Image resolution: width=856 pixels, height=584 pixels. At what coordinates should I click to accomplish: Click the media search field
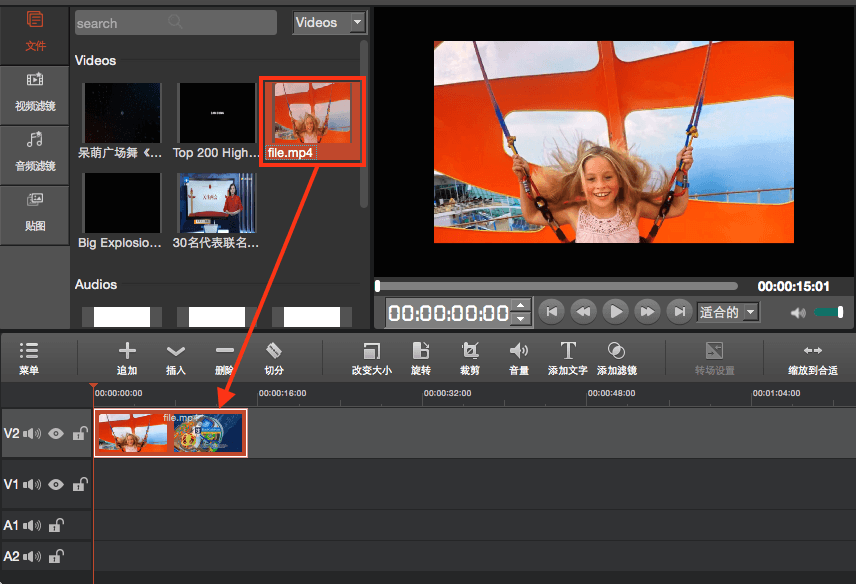(175, 23)
